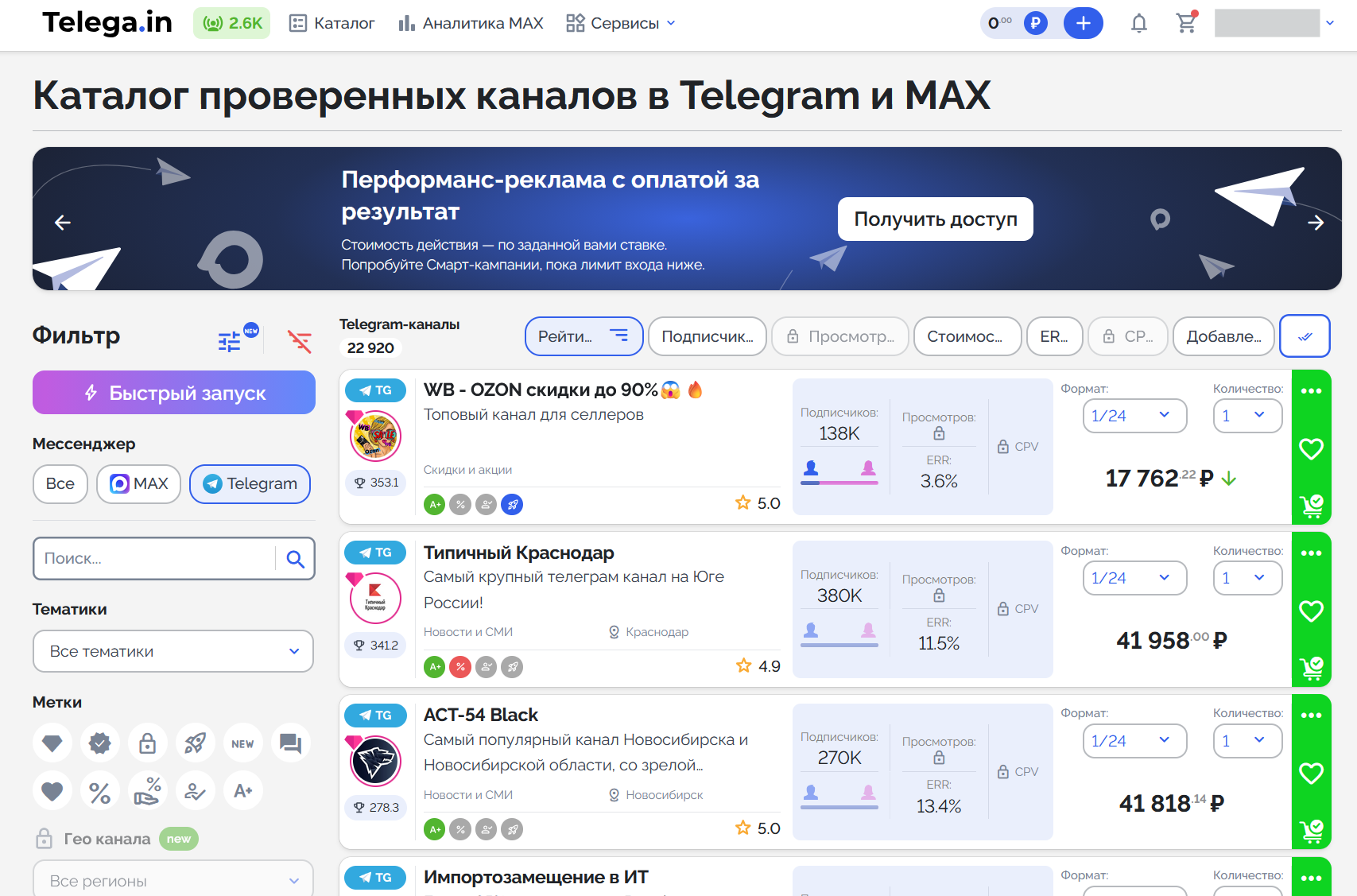Open quantity dropdown for Типичный Краснодар
The image size is (1357, 896).
[1247, 578]
